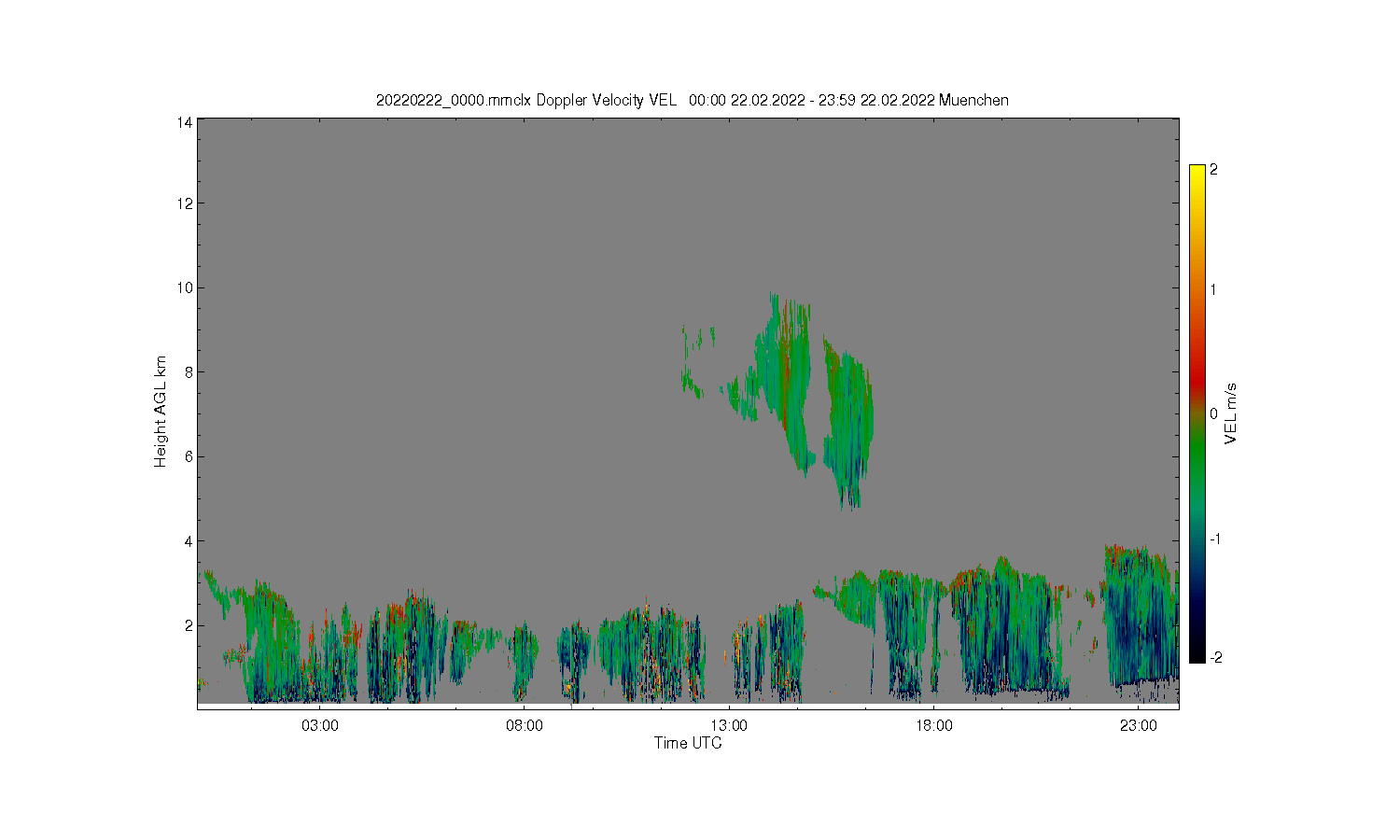Click the colorbar value -2 at bottom
The width and height of the screenshot is (1400, 840).
point(1215,658)
